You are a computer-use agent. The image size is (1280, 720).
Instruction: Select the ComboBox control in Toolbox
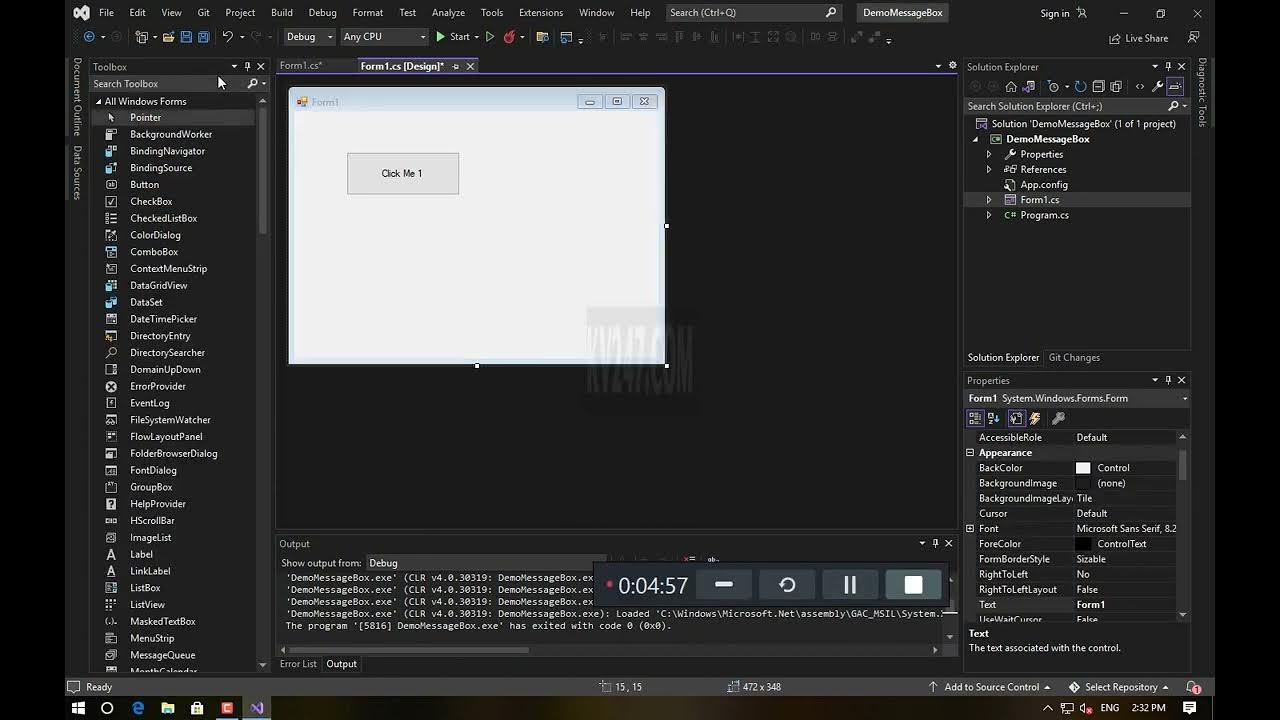tap(154, 252)
